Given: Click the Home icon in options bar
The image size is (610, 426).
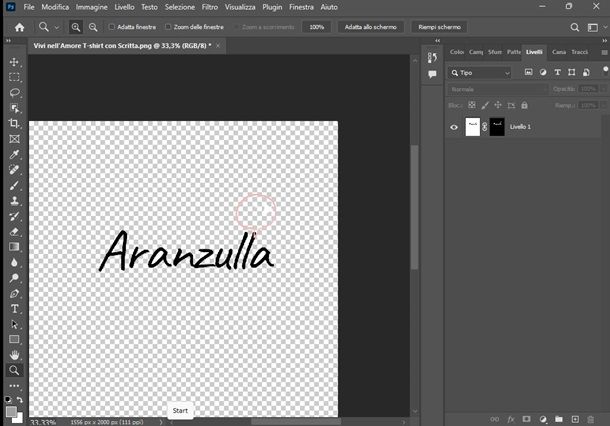Looking at the screenshot, I should coord(19,27).
